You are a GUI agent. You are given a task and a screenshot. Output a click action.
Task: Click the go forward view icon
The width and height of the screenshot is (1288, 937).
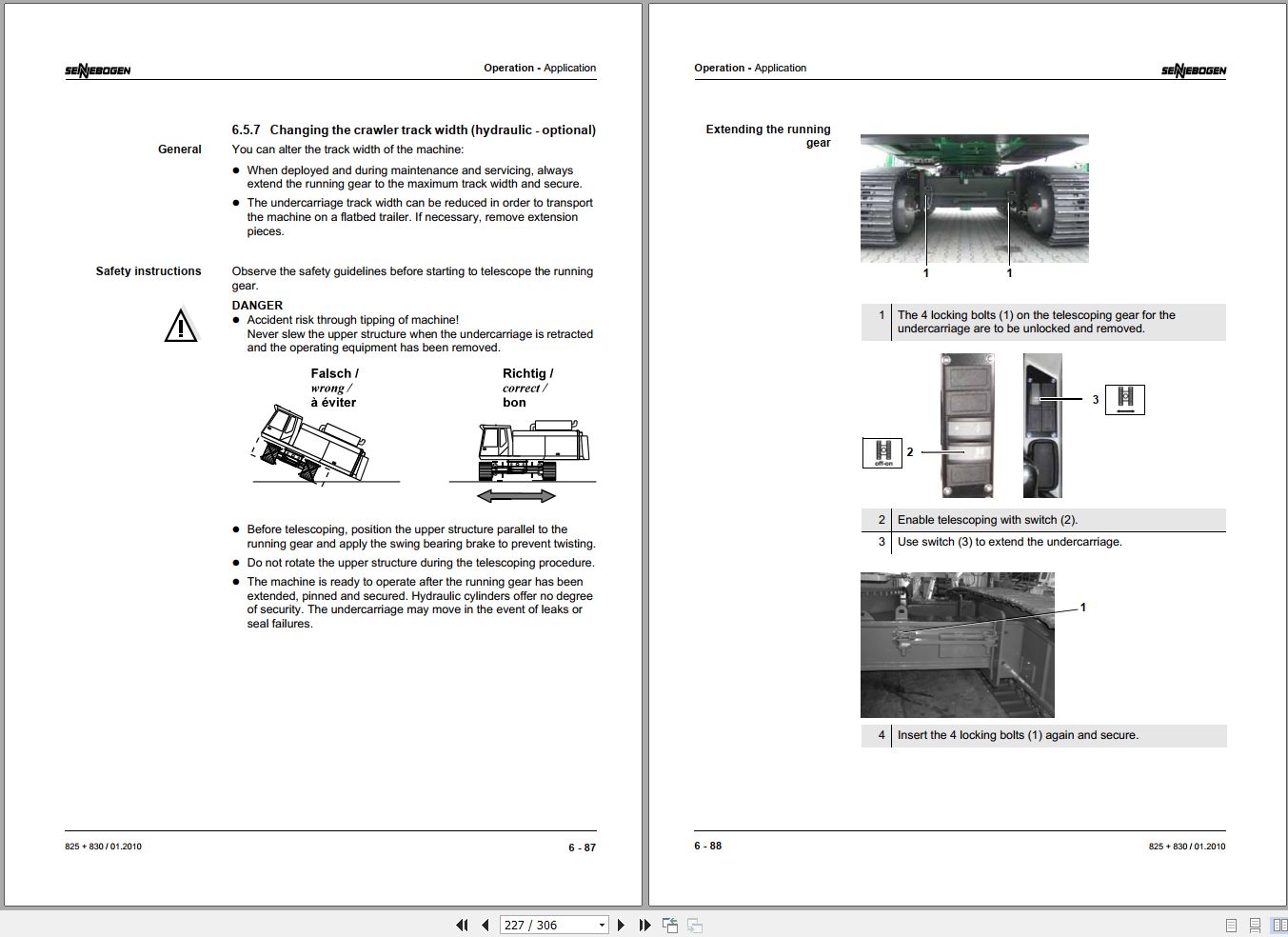[695, 925]
